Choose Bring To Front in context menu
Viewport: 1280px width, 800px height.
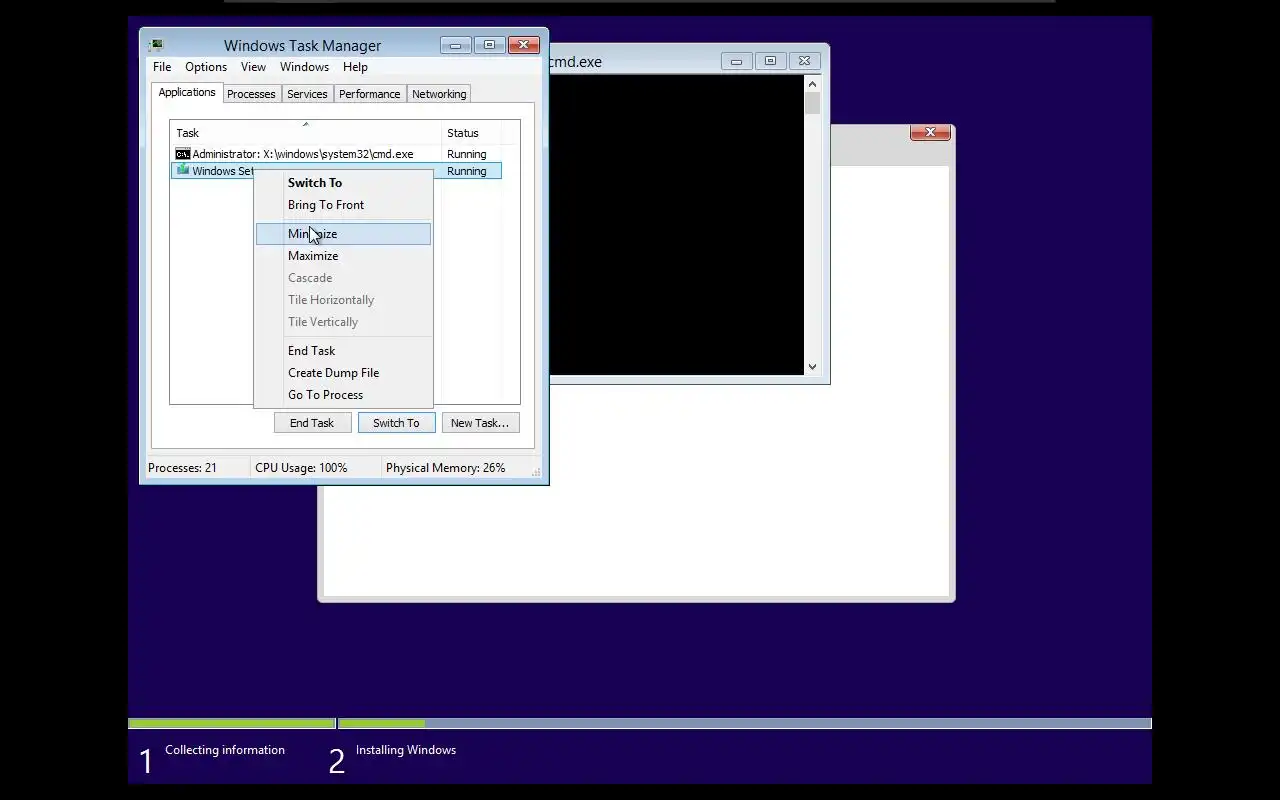[343, 205]
